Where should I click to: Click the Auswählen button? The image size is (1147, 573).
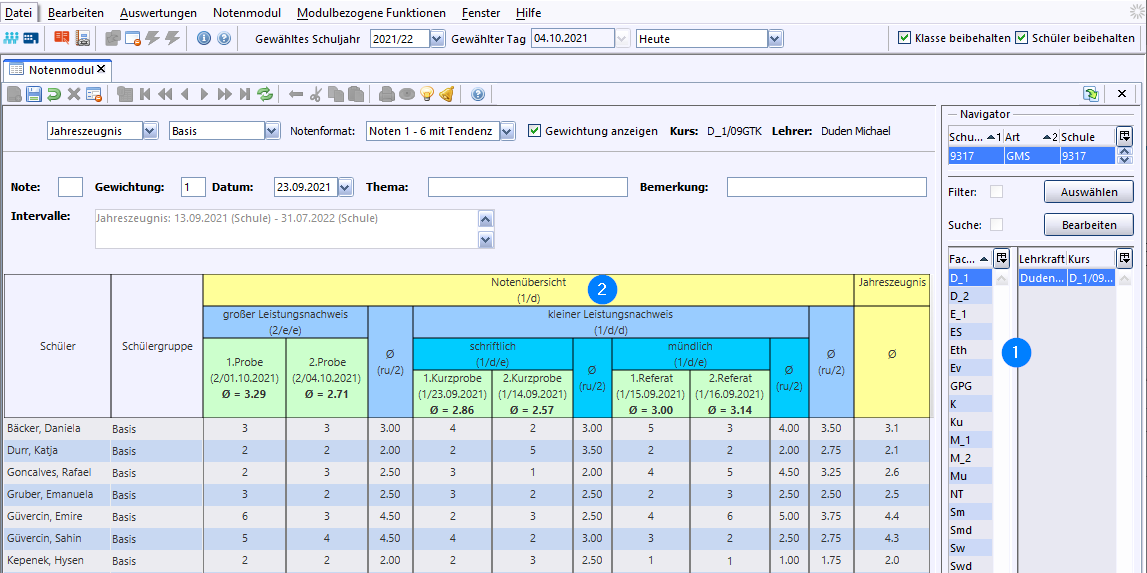pyautogui.click(x=1089, y=192)
